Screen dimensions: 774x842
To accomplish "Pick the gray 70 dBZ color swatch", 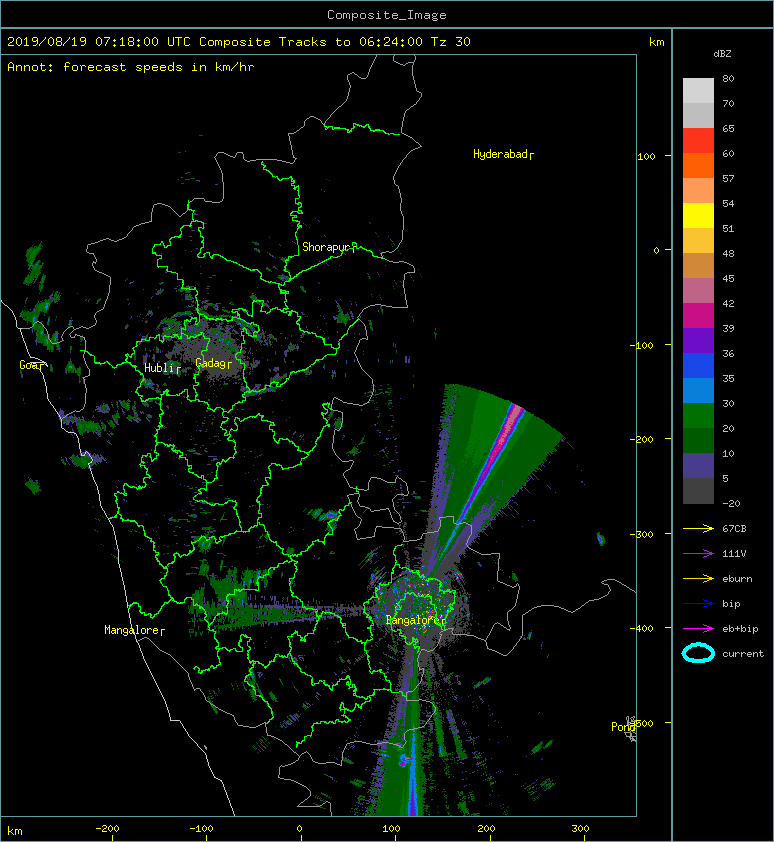I will coord(698,115).
